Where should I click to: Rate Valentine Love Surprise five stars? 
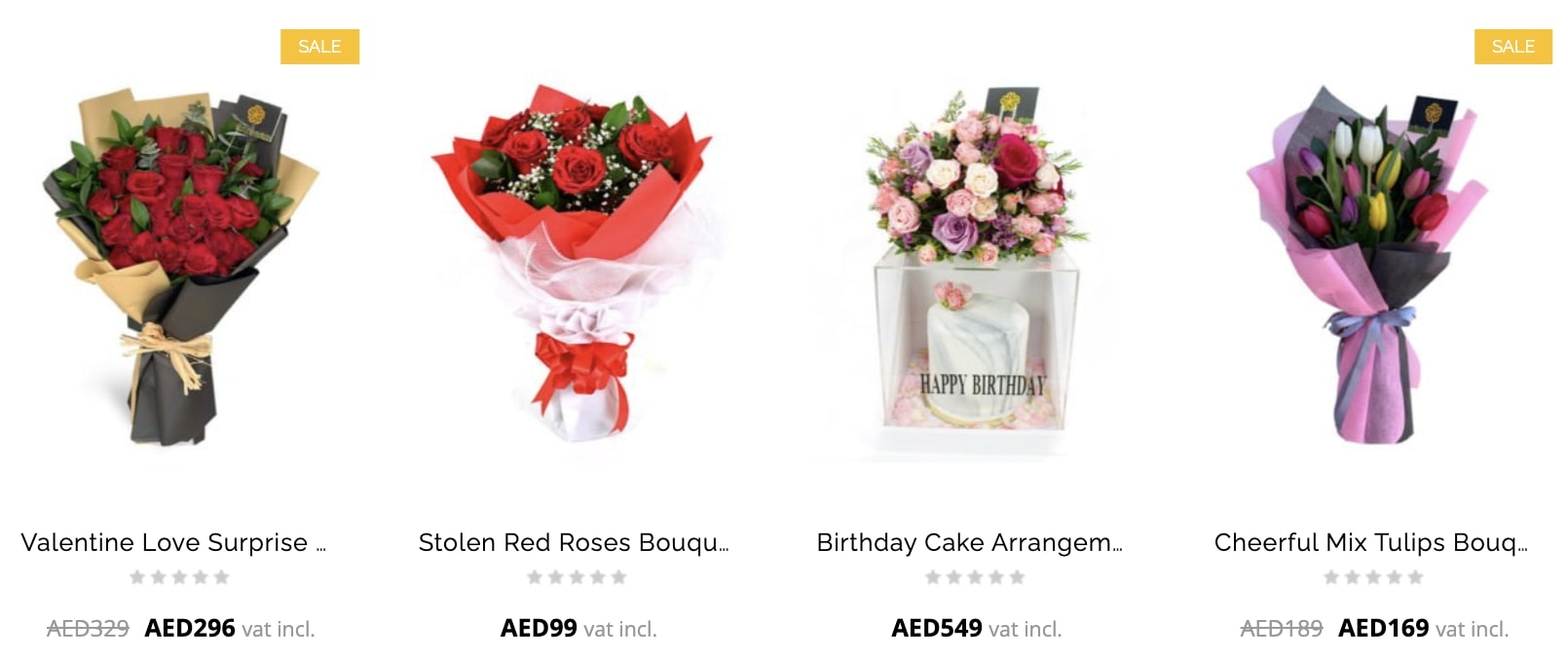pyautogui.click(x=222, y=577)
